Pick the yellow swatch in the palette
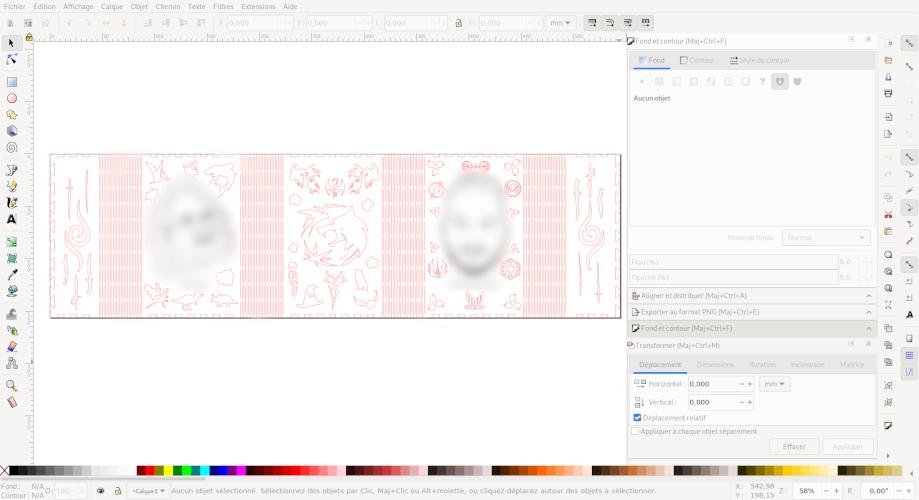The height and width of the screenshot is (500, 919). tap(168, 470)
